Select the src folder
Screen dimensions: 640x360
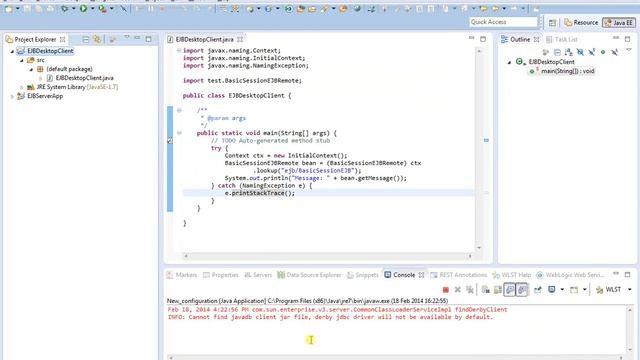[x=40, y=60]
